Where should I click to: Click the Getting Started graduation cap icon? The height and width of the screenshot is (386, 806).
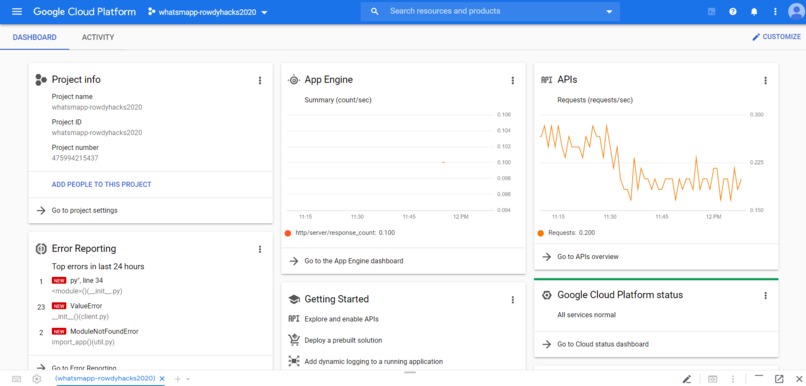pos(294,299)
